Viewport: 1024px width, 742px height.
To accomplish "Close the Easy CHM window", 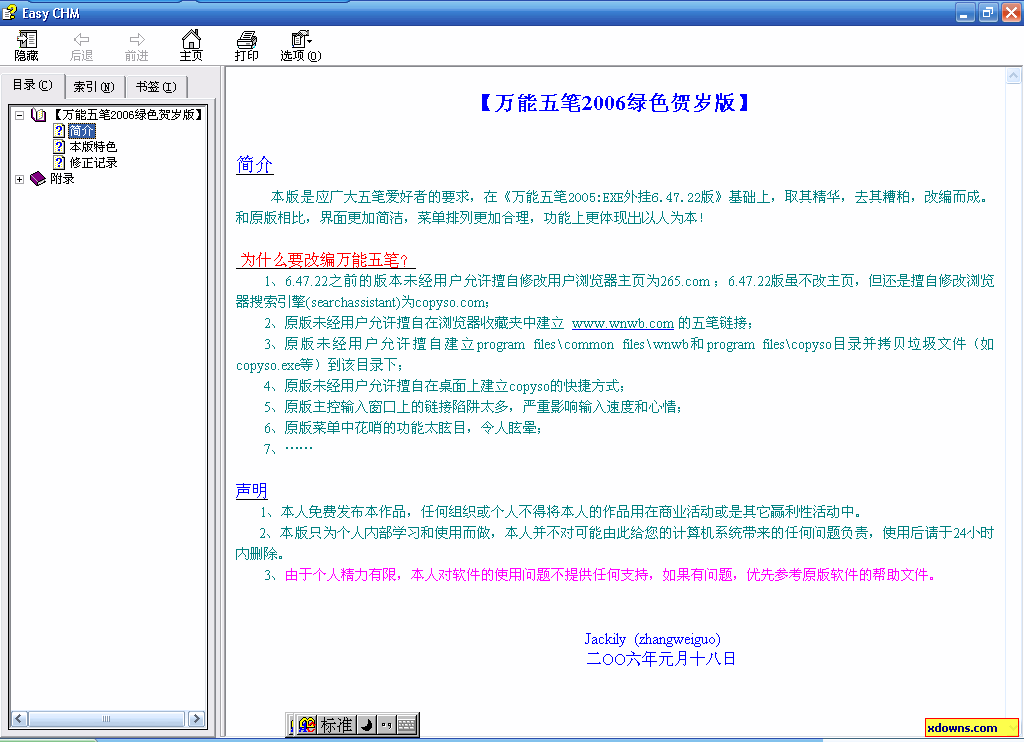I will 1011,12.
